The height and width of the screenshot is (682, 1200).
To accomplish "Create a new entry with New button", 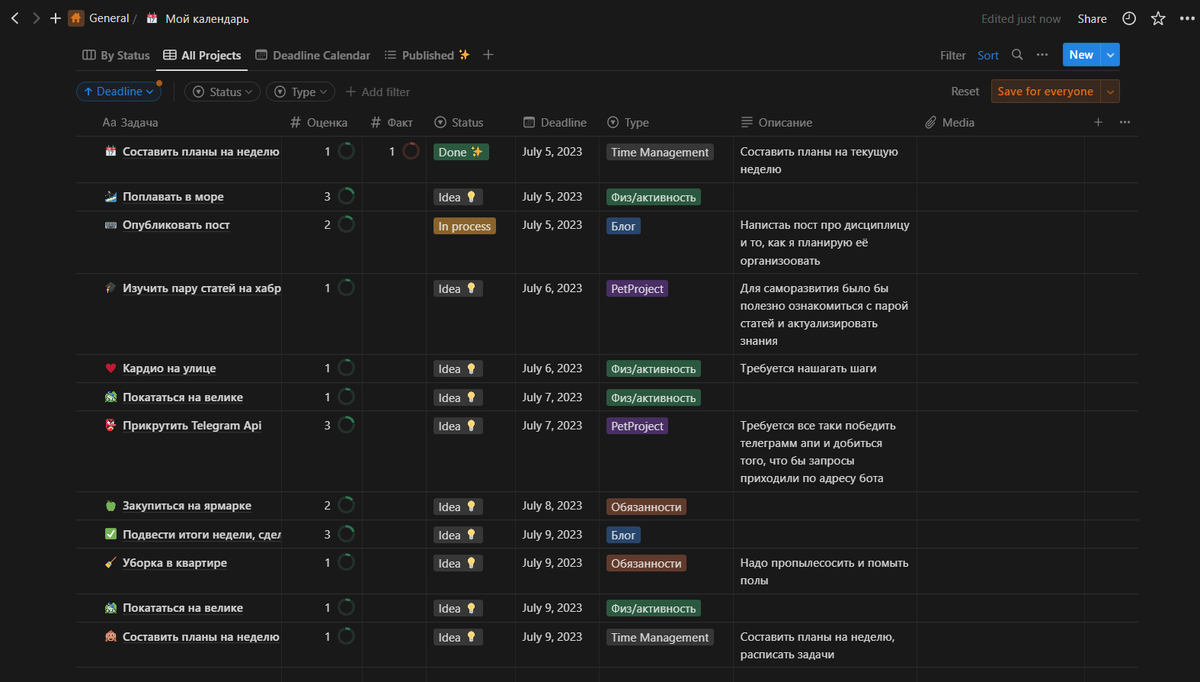I will tap(1081, 55).
